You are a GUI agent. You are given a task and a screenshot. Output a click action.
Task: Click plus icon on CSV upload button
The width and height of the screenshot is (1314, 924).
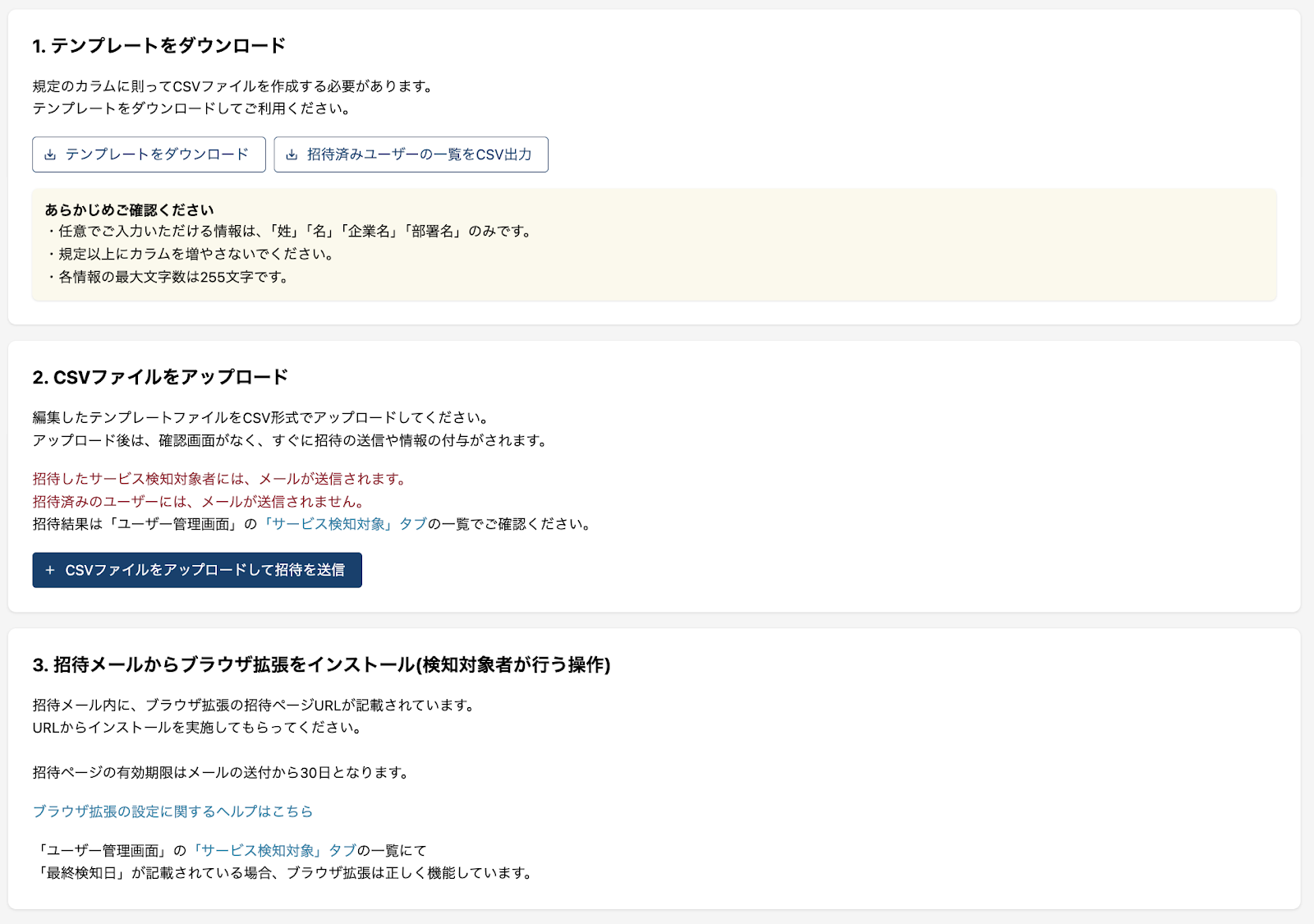50,570
